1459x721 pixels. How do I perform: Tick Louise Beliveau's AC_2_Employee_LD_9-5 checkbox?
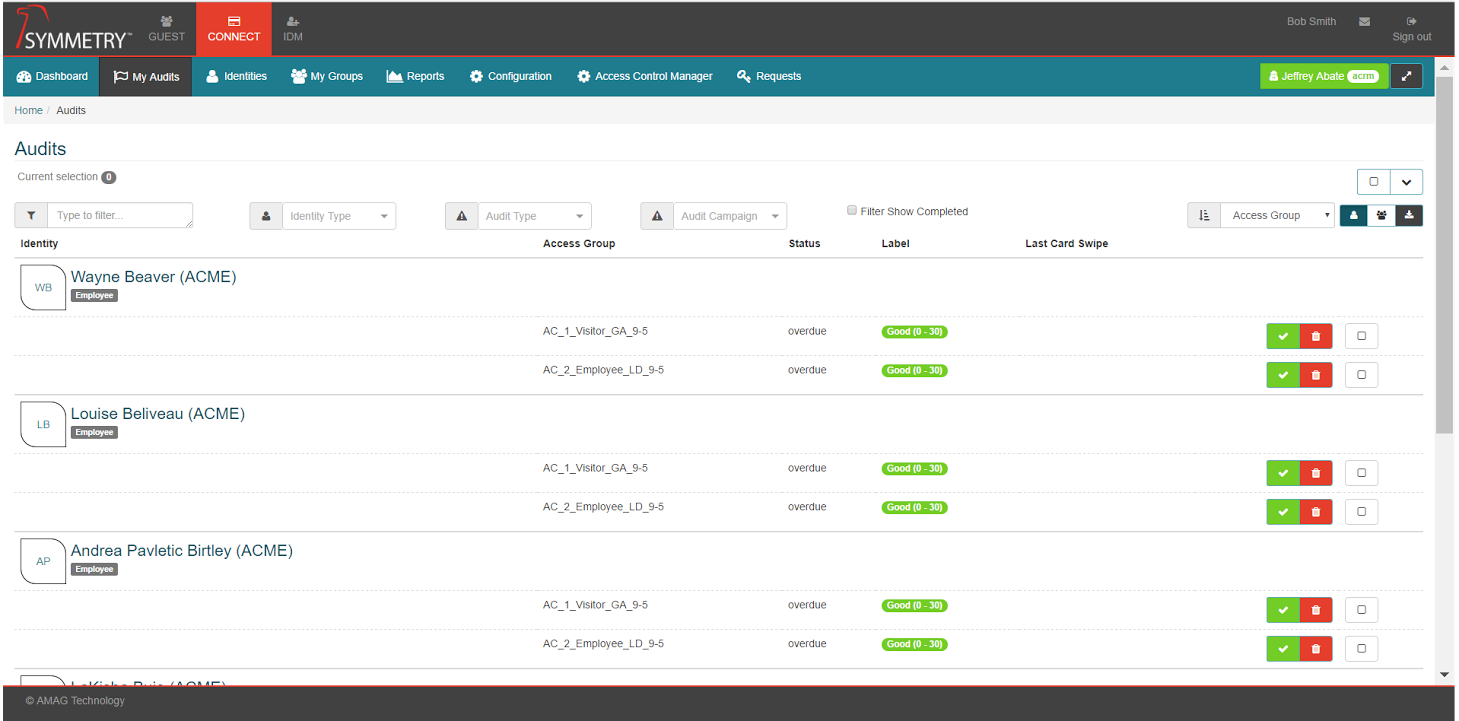(x=1361, y=511)
